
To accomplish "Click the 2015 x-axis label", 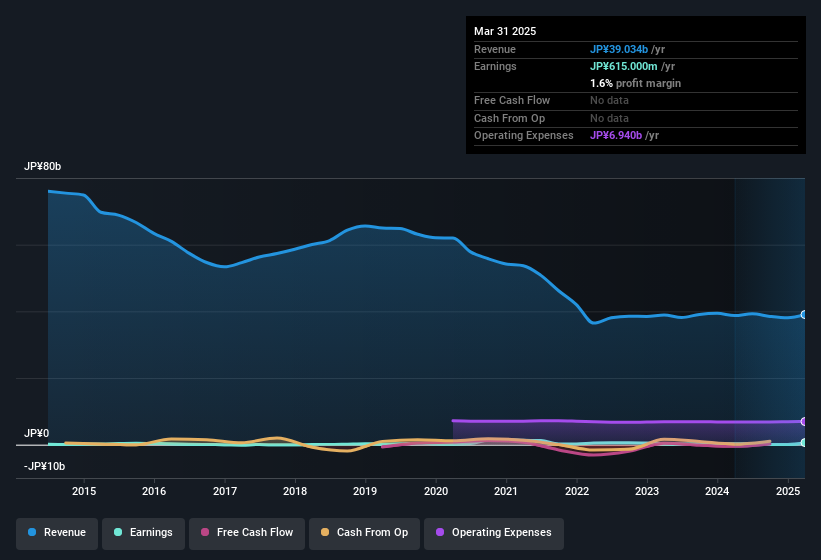I will point(84,491).
